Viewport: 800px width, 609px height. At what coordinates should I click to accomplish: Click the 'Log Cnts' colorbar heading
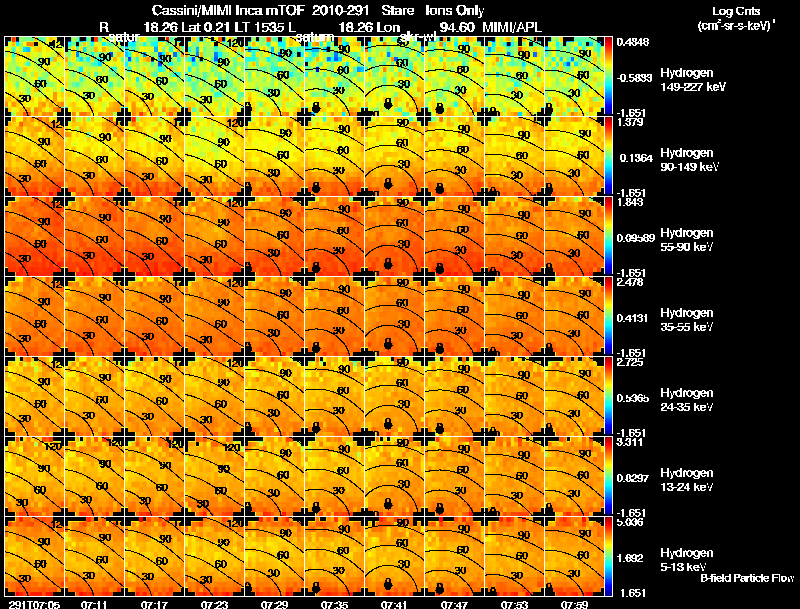tap(736, 11)
